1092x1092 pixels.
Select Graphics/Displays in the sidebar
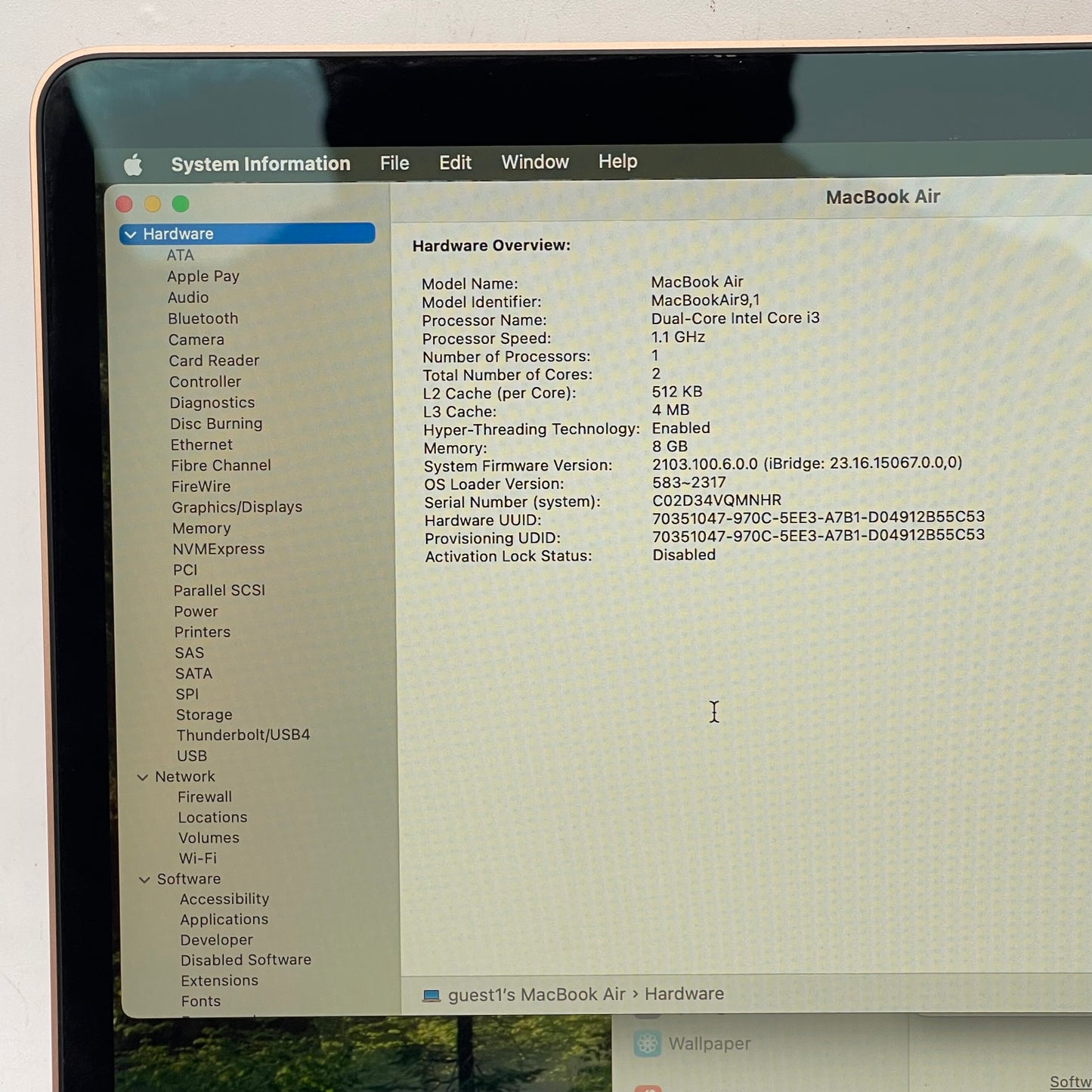point(237,507)
